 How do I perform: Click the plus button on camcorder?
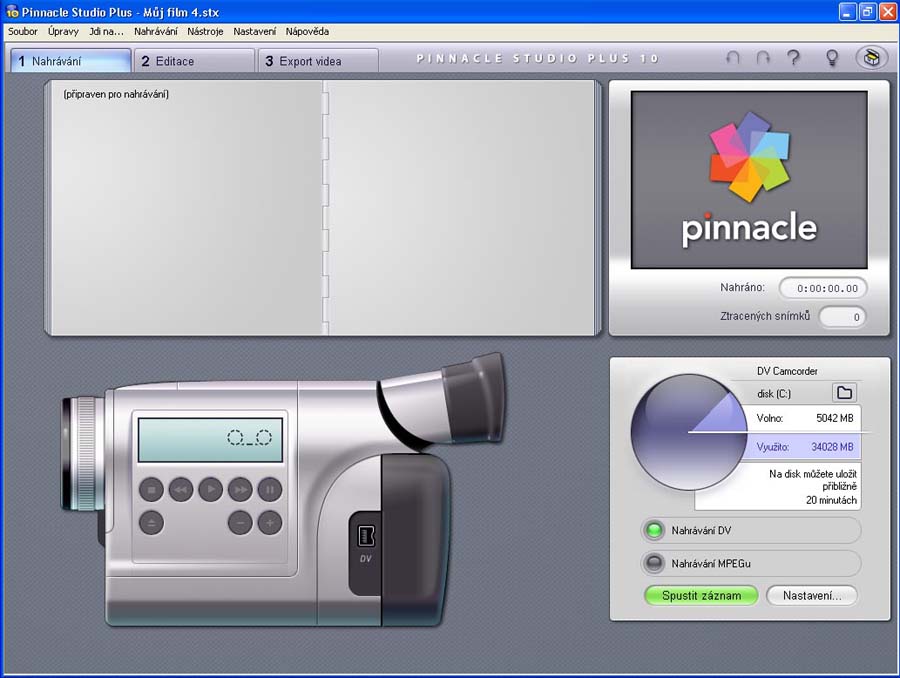[x=270, y=521]
